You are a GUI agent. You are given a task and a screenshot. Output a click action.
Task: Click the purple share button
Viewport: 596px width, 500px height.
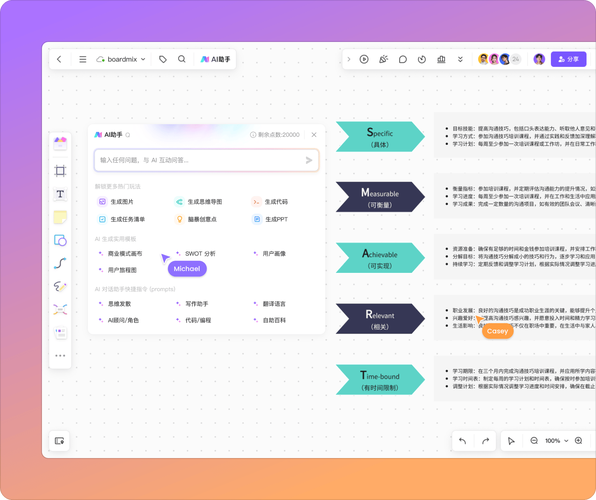click(x=568, y=59)
